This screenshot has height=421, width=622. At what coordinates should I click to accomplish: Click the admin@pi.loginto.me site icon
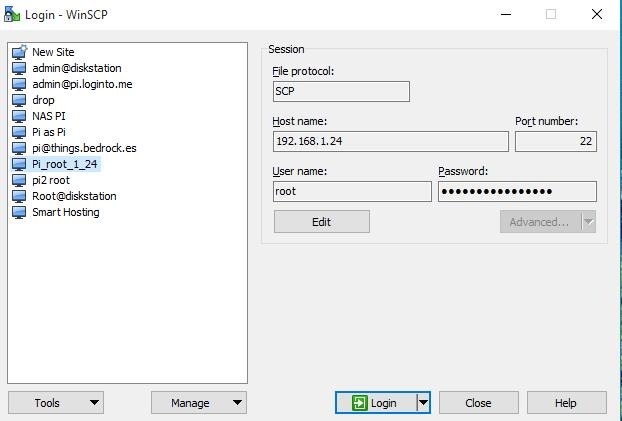point(19,84)
